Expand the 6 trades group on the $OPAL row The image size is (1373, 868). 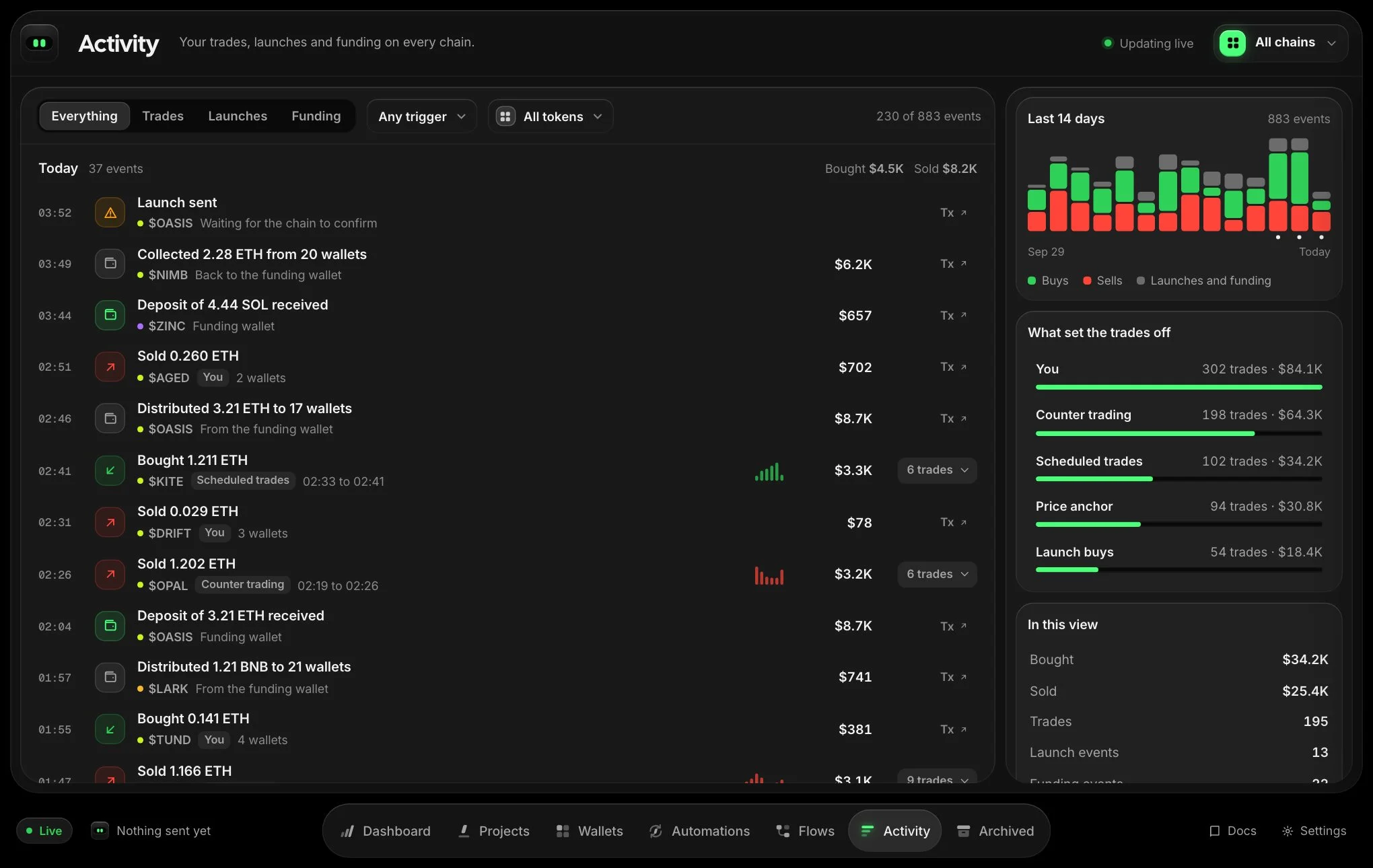click(x=937, y=575)
